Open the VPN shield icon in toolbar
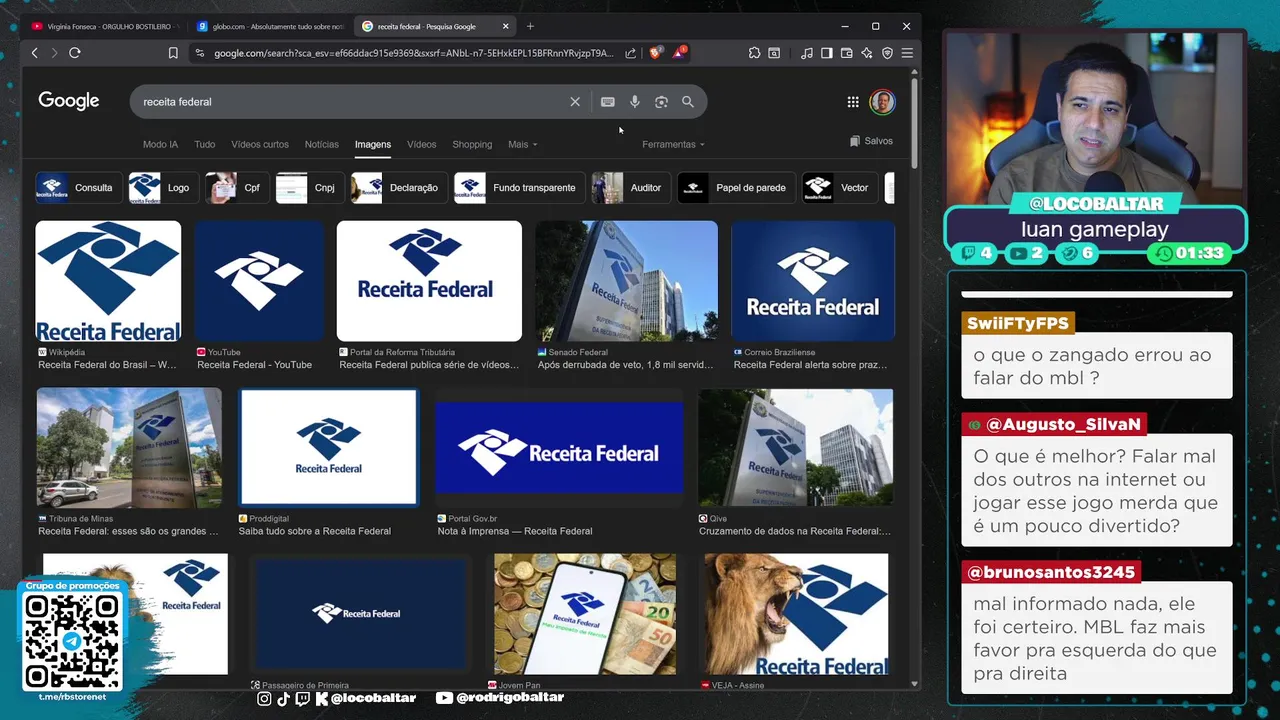Screen dimensions: 1280x720 pyautogui.click(x=887, y=53)
